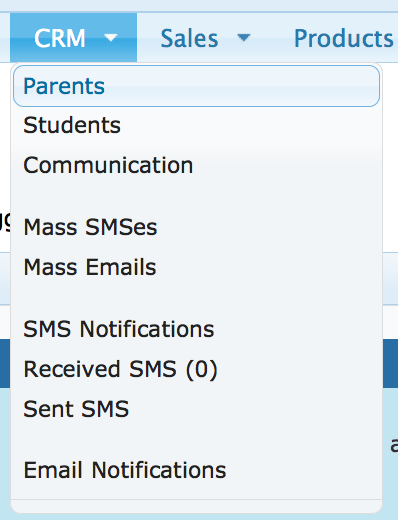Open the Products menu

click(344, 38)
